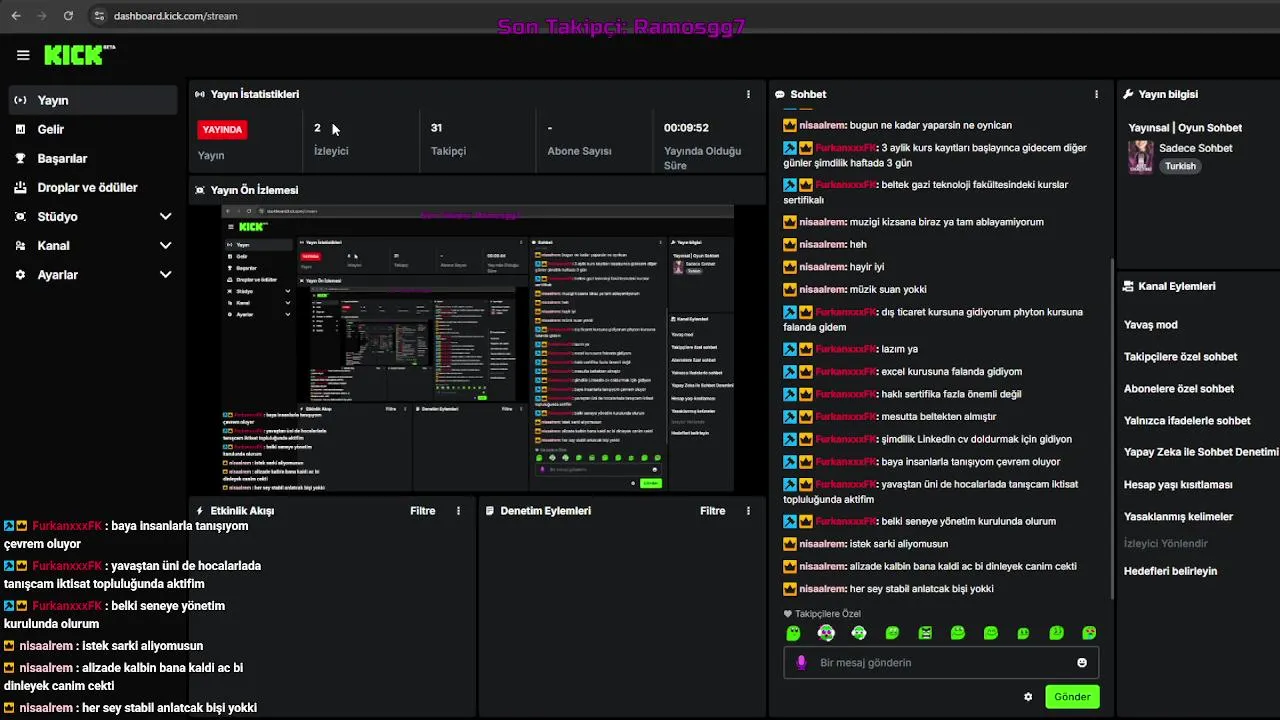Open chat settings gear beside Gönder
This screenshot has height=720, width=1280.
[x=1028, y=697]
